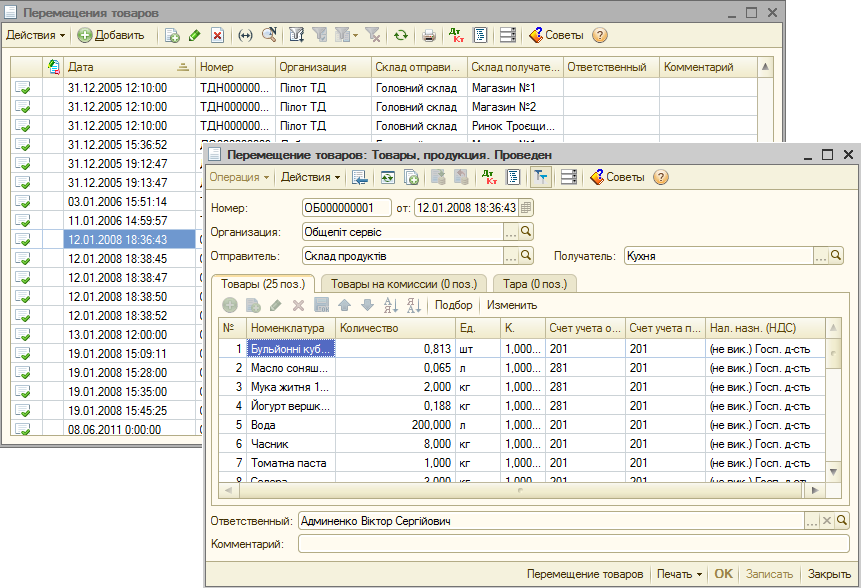Click the help question icon in list window
Viewport: 861px width, 588px height.
pyautogui.click(x=600, y=35)
